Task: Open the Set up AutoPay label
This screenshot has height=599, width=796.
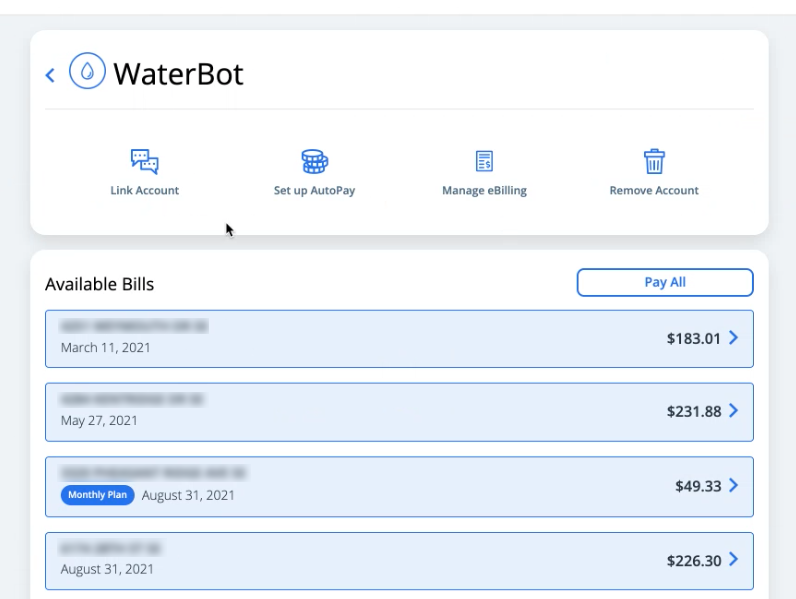Action: 314,190
